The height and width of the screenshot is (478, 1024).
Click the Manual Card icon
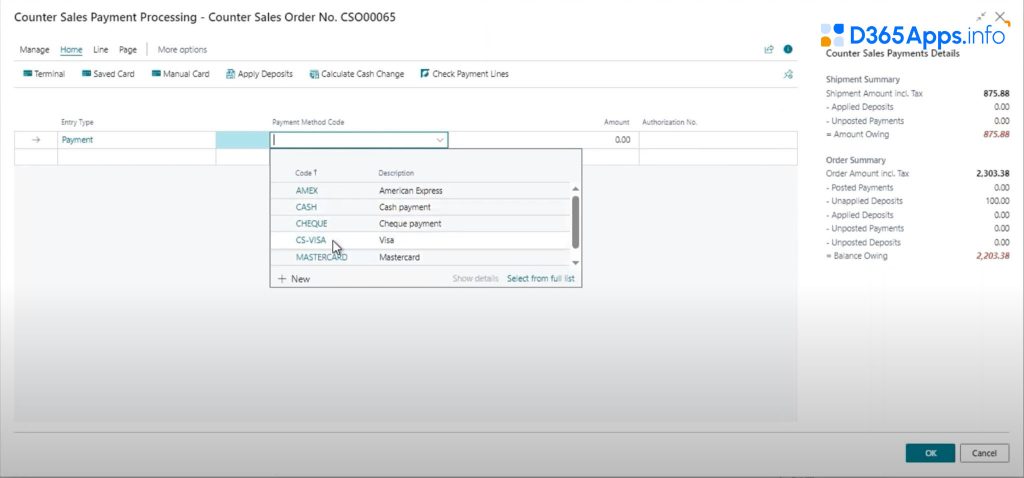[x=156, y=74]
